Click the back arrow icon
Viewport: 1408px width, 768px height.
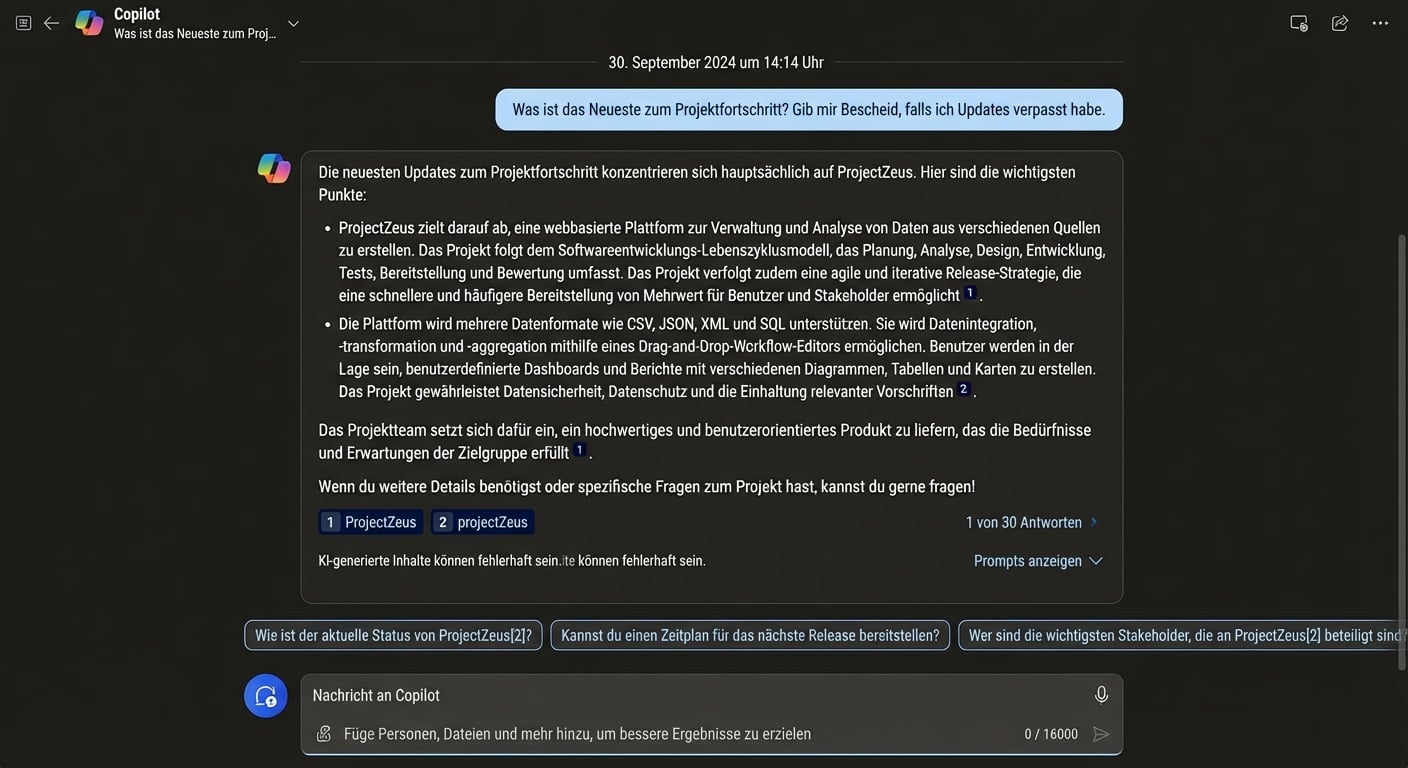51,23
